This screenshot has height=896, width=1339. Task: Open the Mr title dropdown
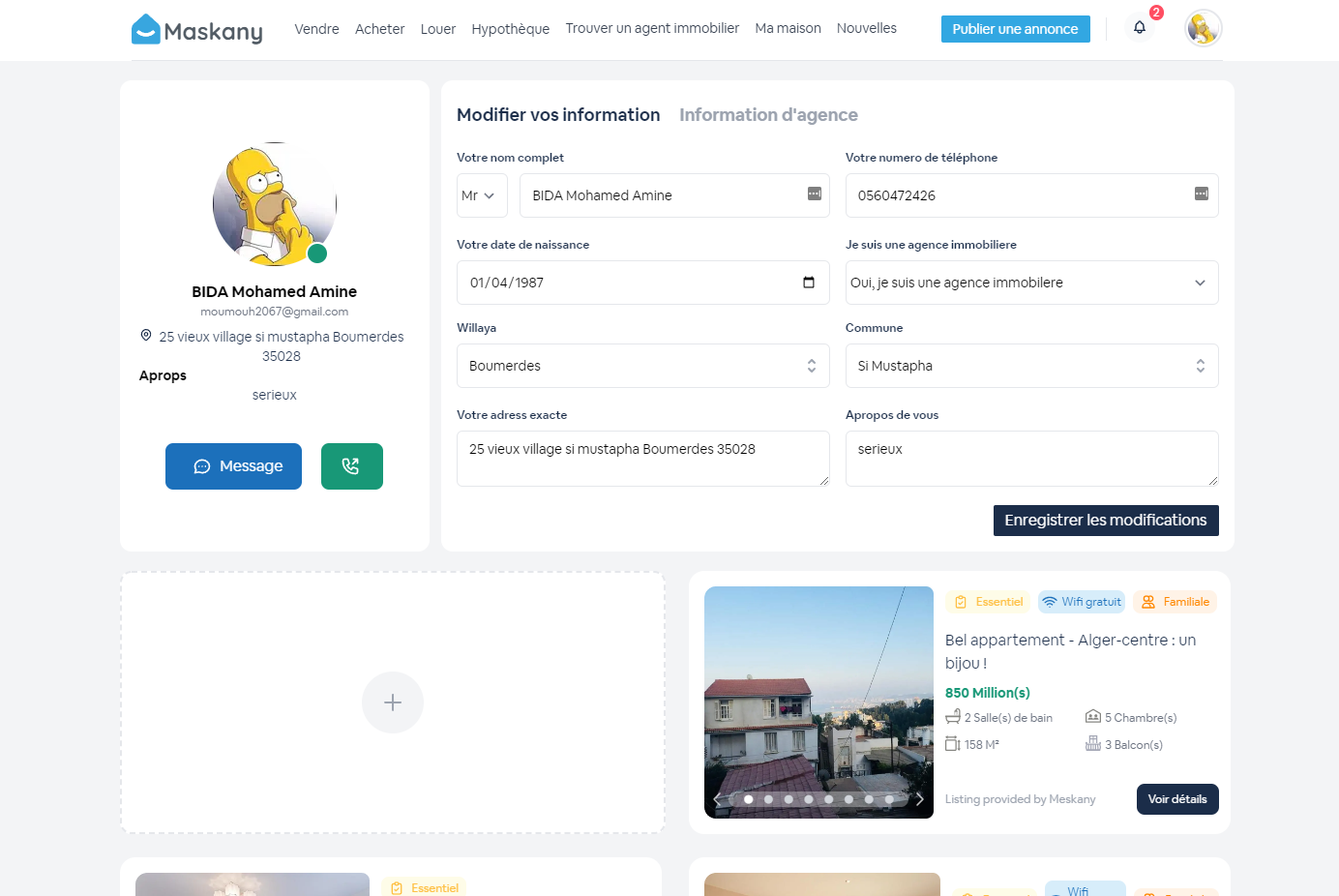pyautogui.click(x=482, y=195)
